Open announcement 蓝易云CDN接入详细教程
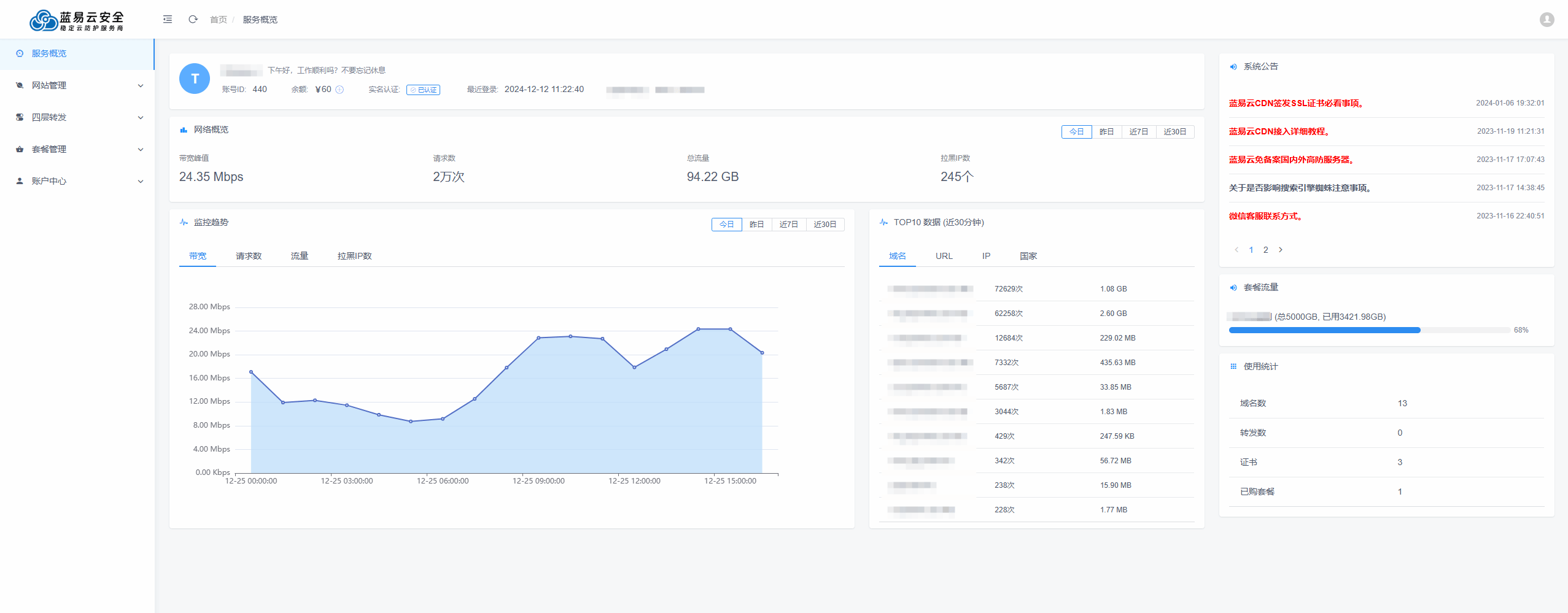This screenshot has height=613, width=1568. (1279, 131)
